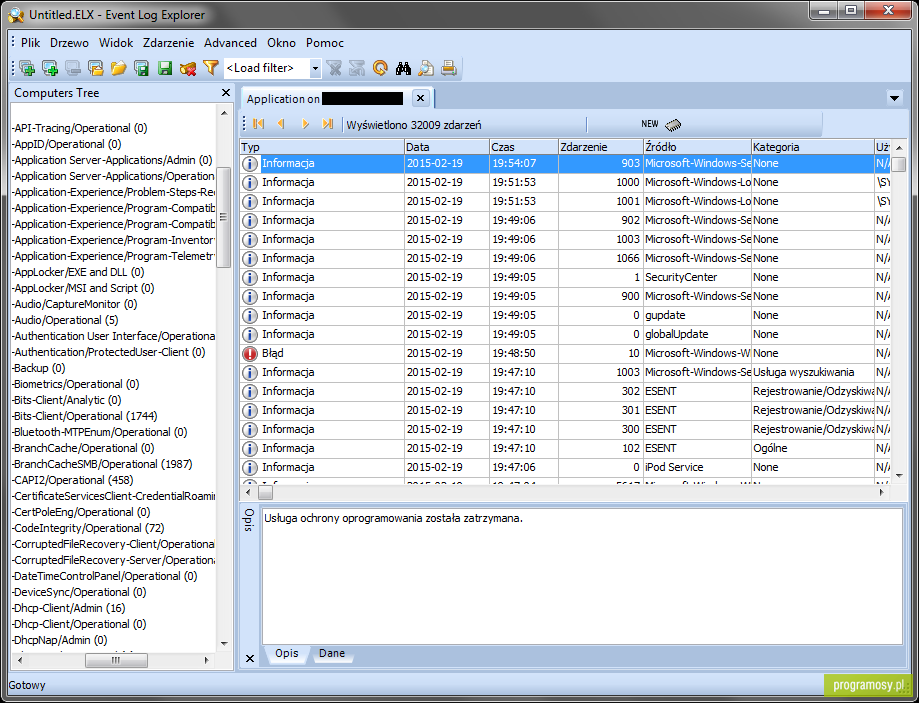The height and width of the screenshot is (703, 919).
Task: Click the grayed second filter-removal icon
Action: pos(357,68)
